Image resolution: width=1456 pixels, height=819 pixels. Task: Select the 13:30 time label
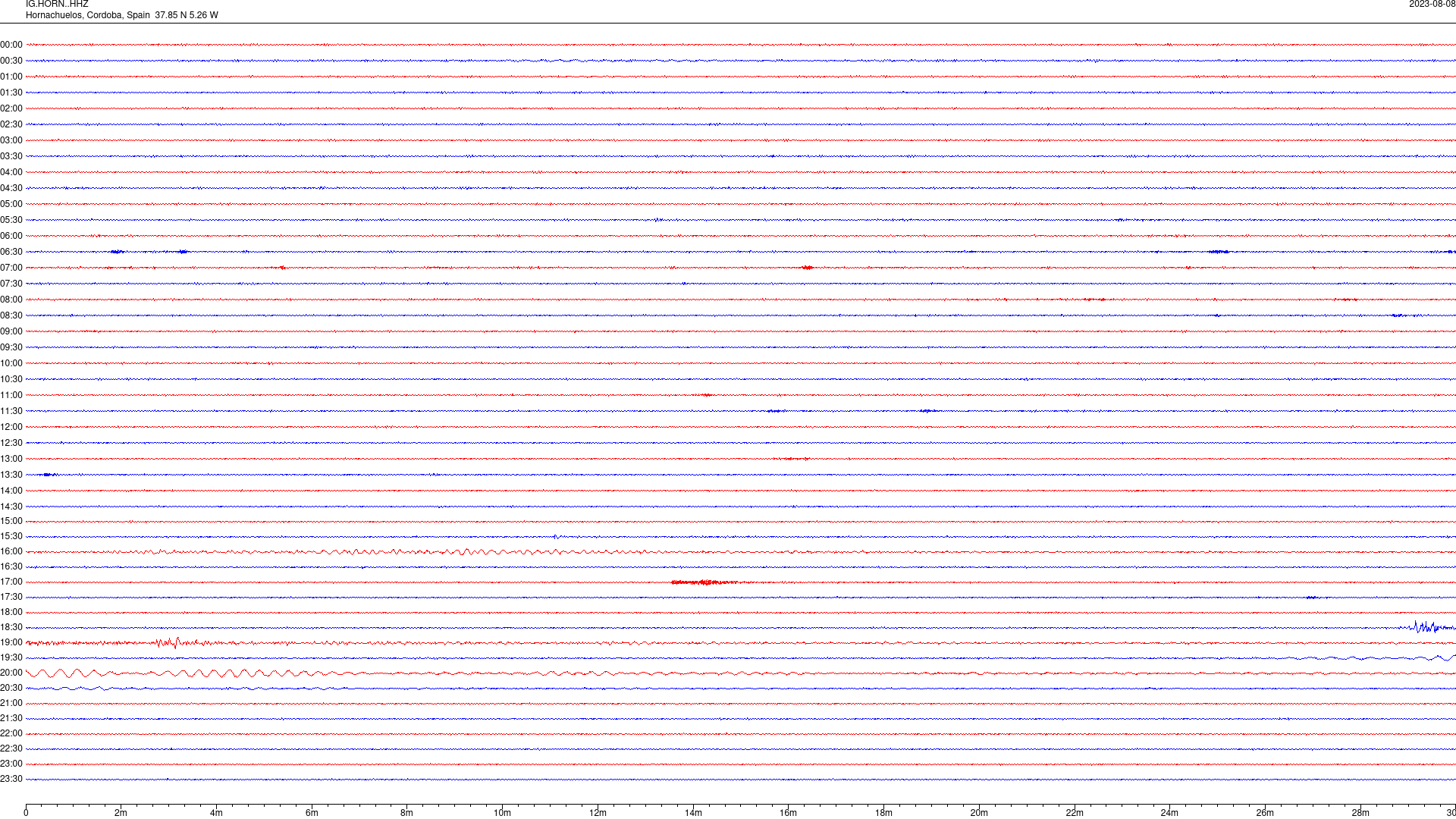(x=11, y=475)
